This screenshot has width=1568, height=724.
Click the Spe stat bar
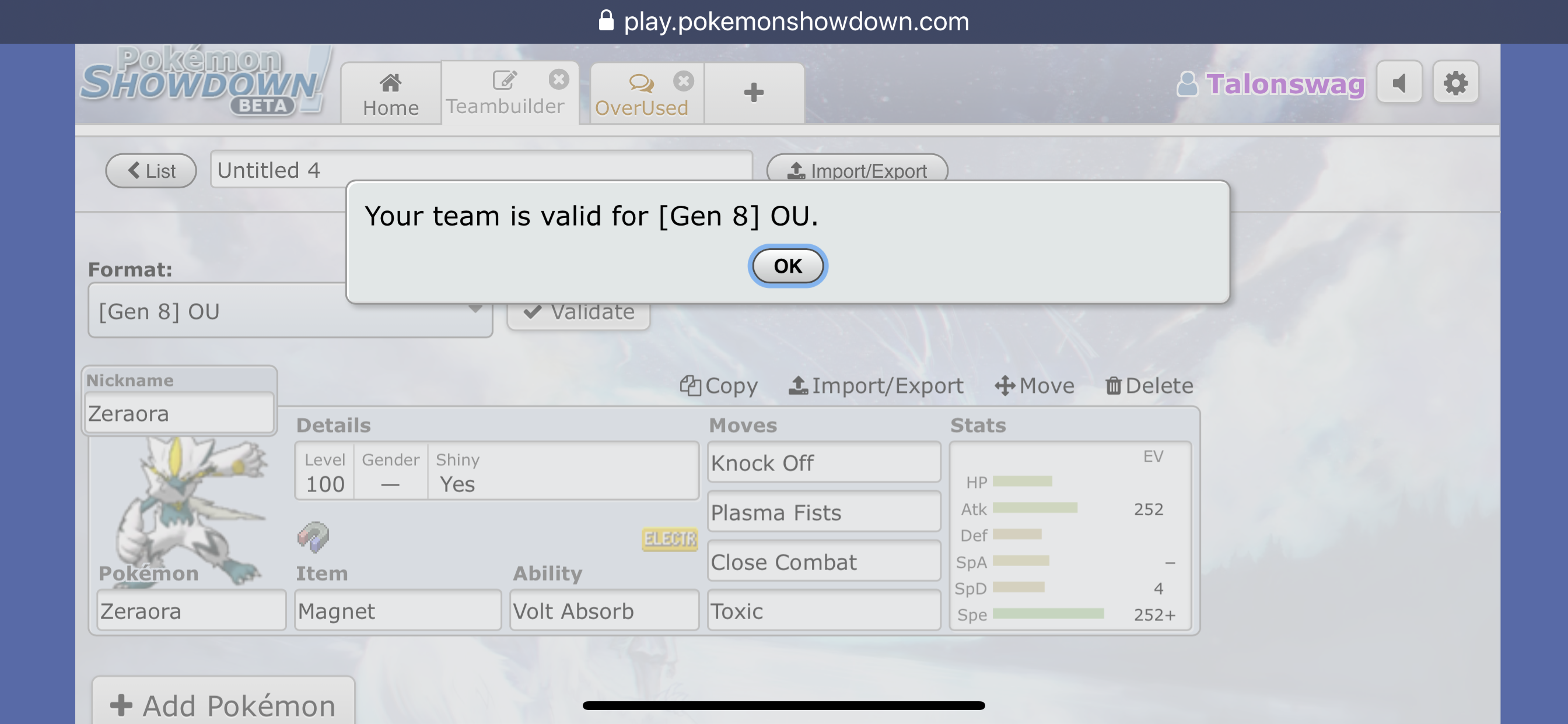(x=1048, y=613)
